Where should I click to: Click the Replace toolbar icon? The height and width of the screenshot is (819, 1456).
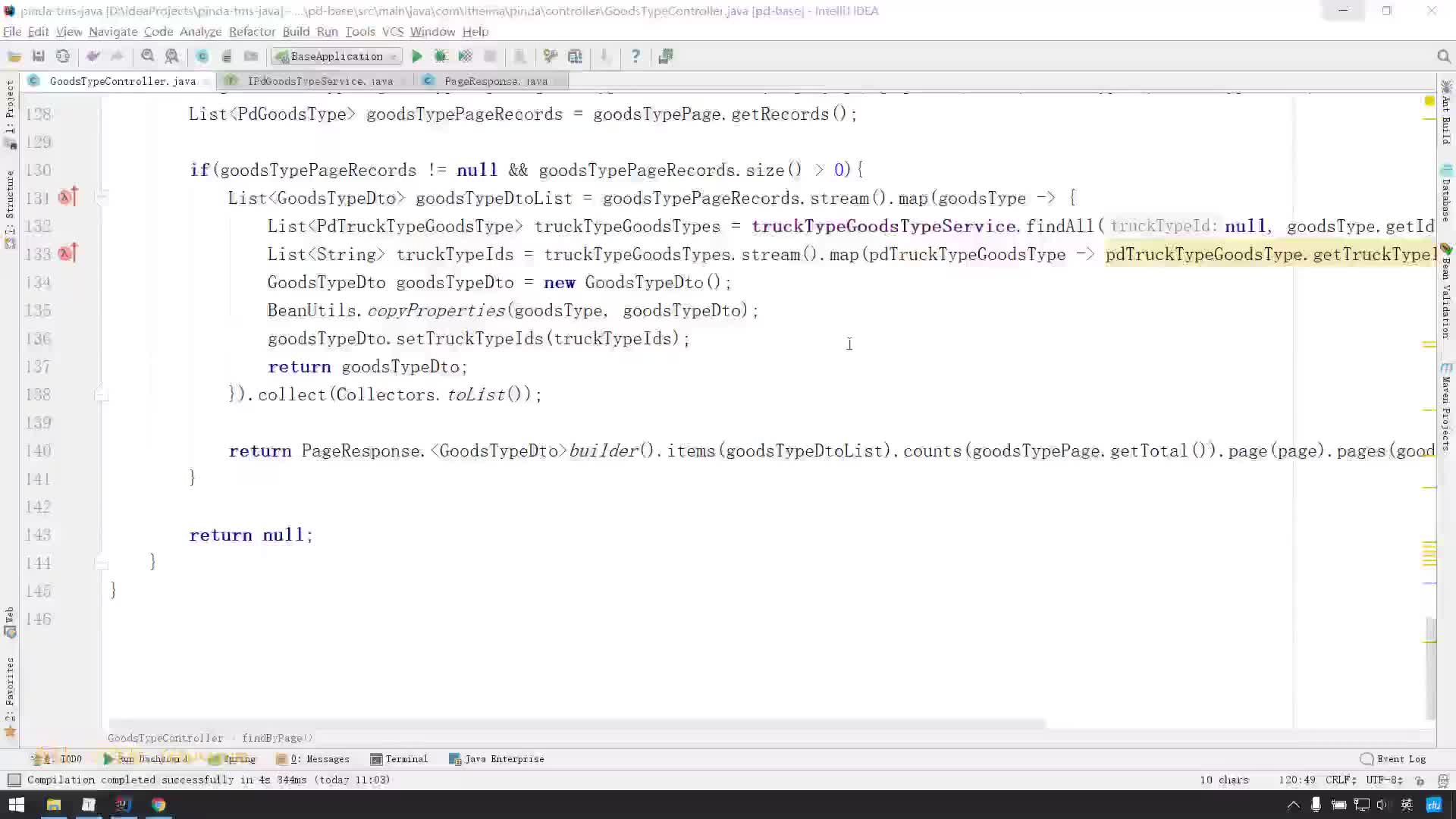[172, 56]
